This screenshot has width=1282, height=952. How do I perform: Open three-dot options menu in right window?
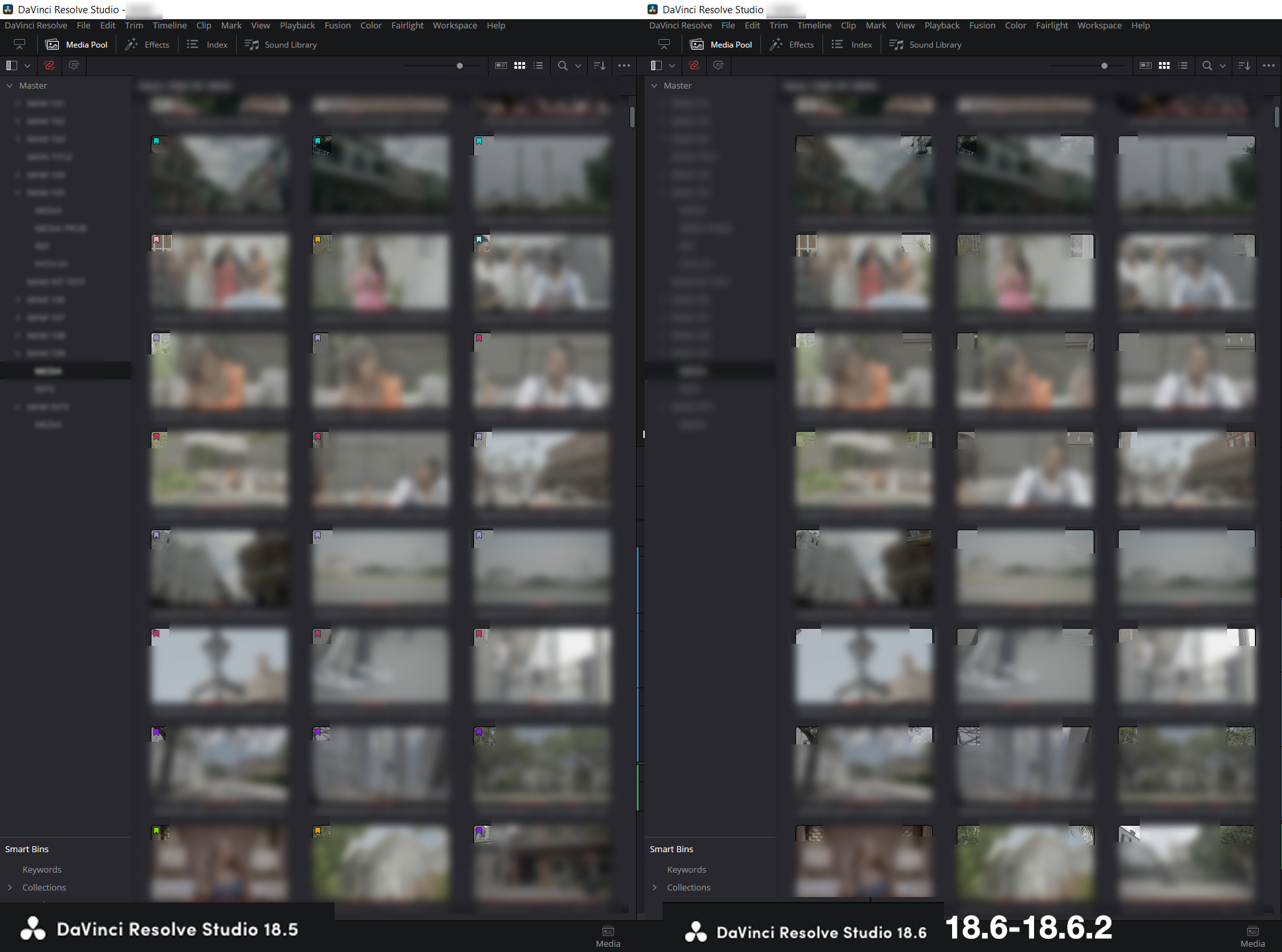click(x=1269, y=65)
